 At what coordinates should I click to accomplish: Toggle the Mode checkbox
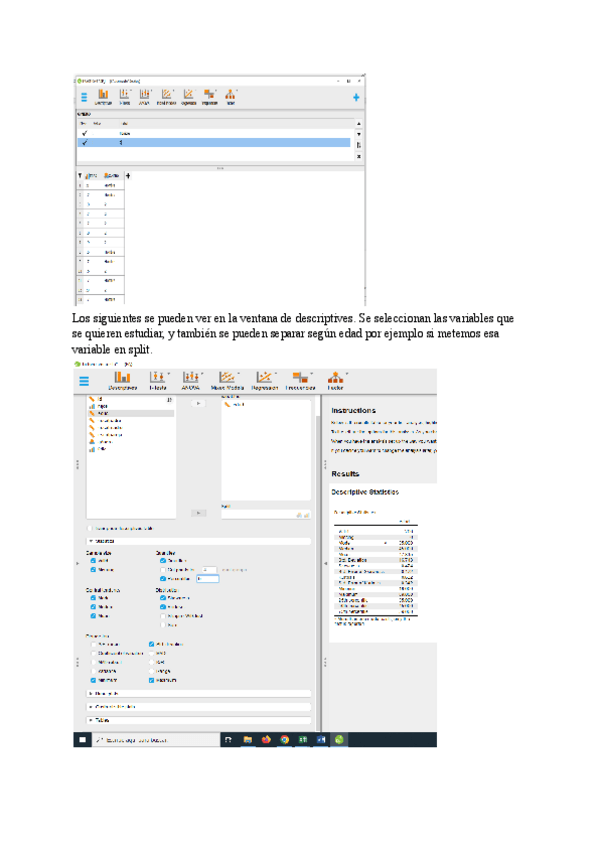[x=93, y=598]
